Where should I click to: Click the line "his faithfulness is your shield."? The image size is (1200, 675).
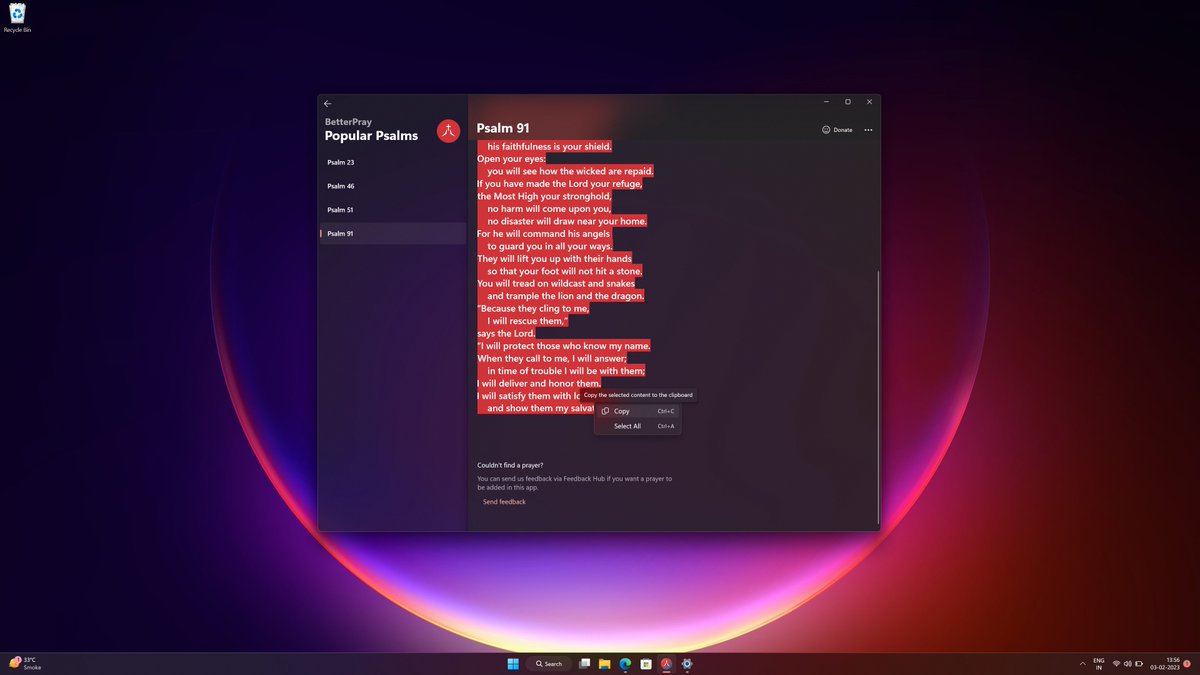[x=549, y=146]
